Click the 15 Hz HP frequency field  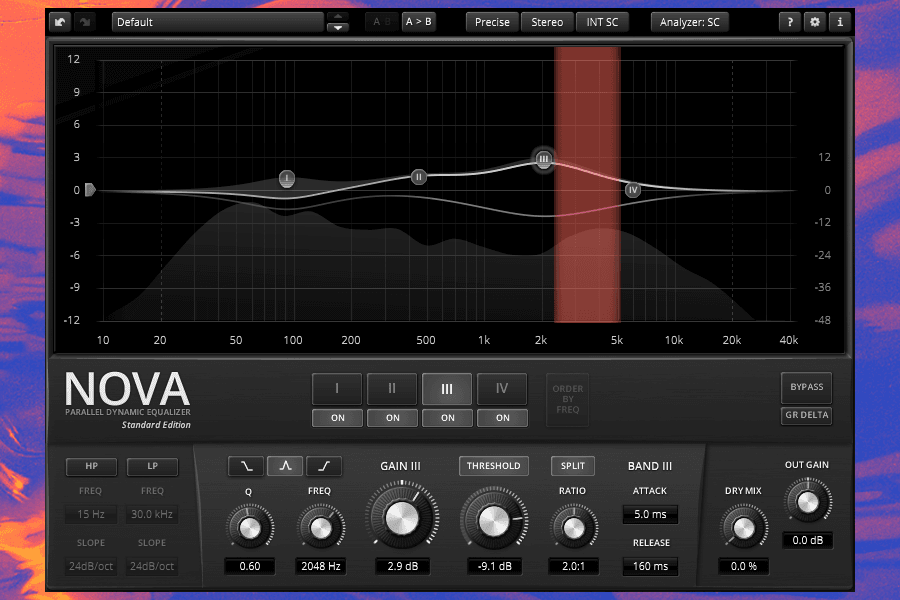pos(91,514)
